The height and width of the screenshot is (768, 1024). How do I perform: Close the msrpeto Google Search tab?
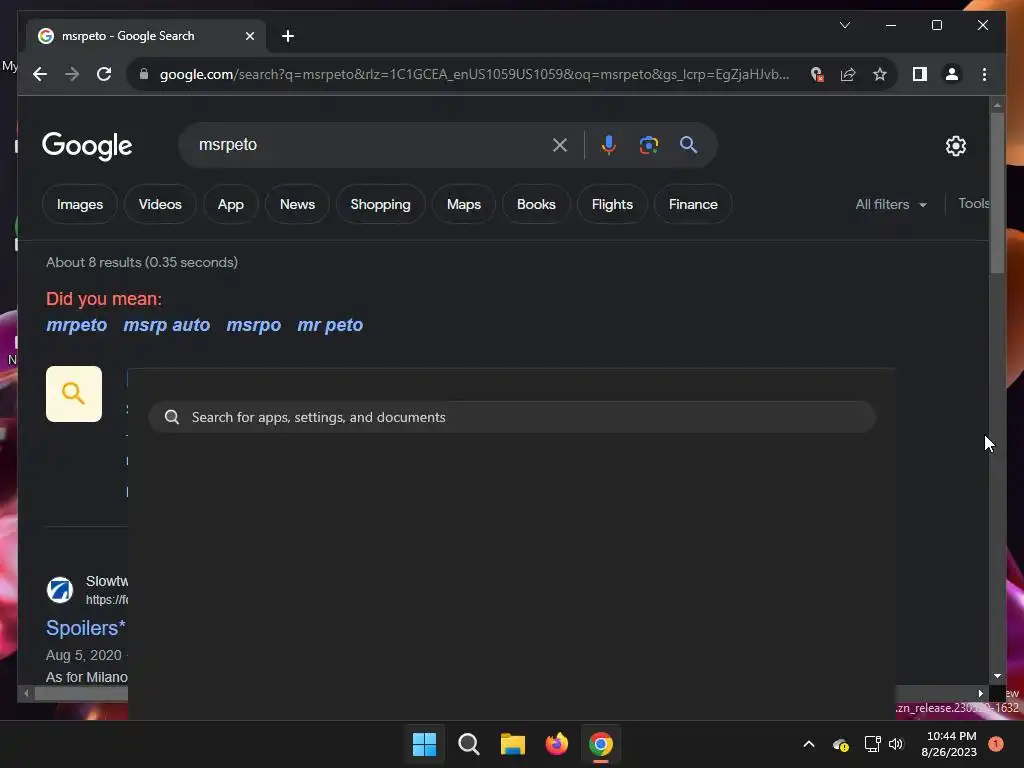click(249, 36)
